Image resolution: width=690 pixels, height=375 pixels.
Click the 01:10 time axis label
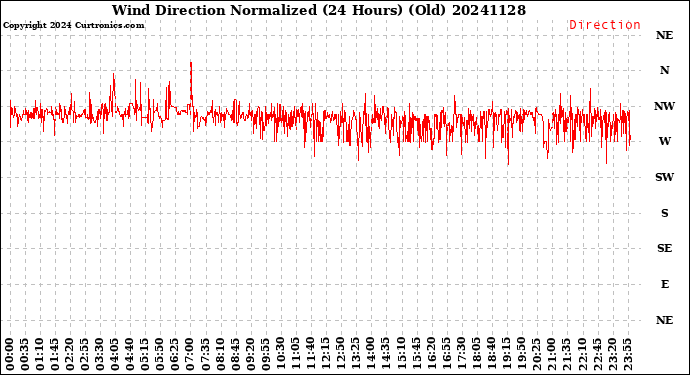click(x=40, y=355)
